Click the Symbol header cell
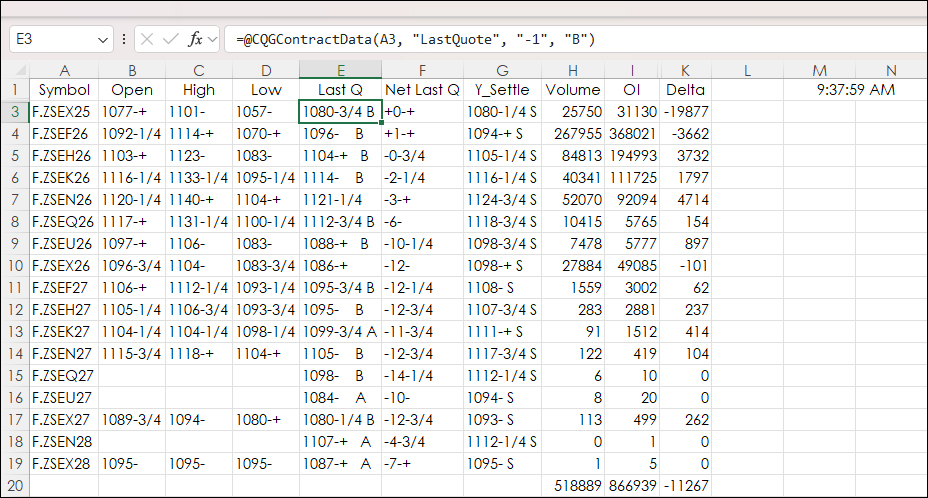 tap(64, 90)
